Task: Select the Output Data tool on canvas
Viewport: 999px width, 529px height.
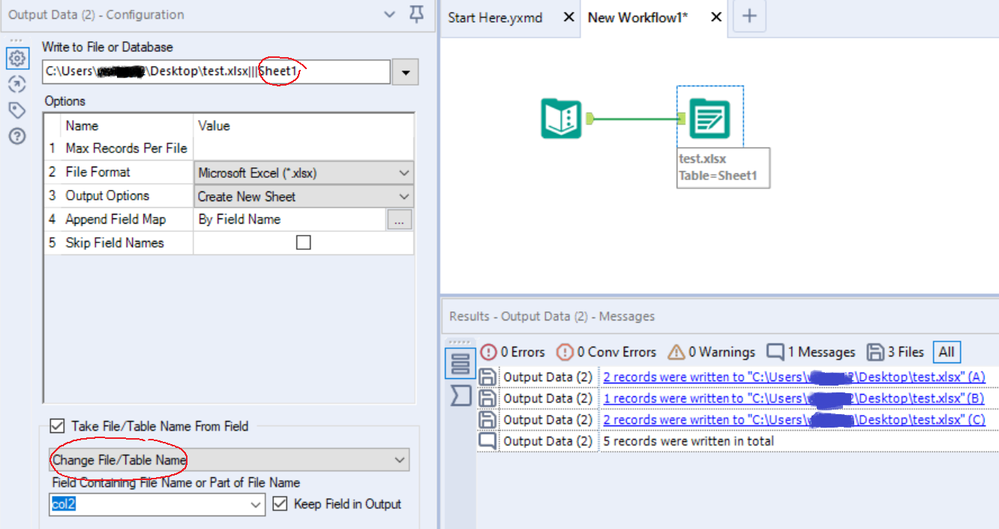Action: point(710,119)
